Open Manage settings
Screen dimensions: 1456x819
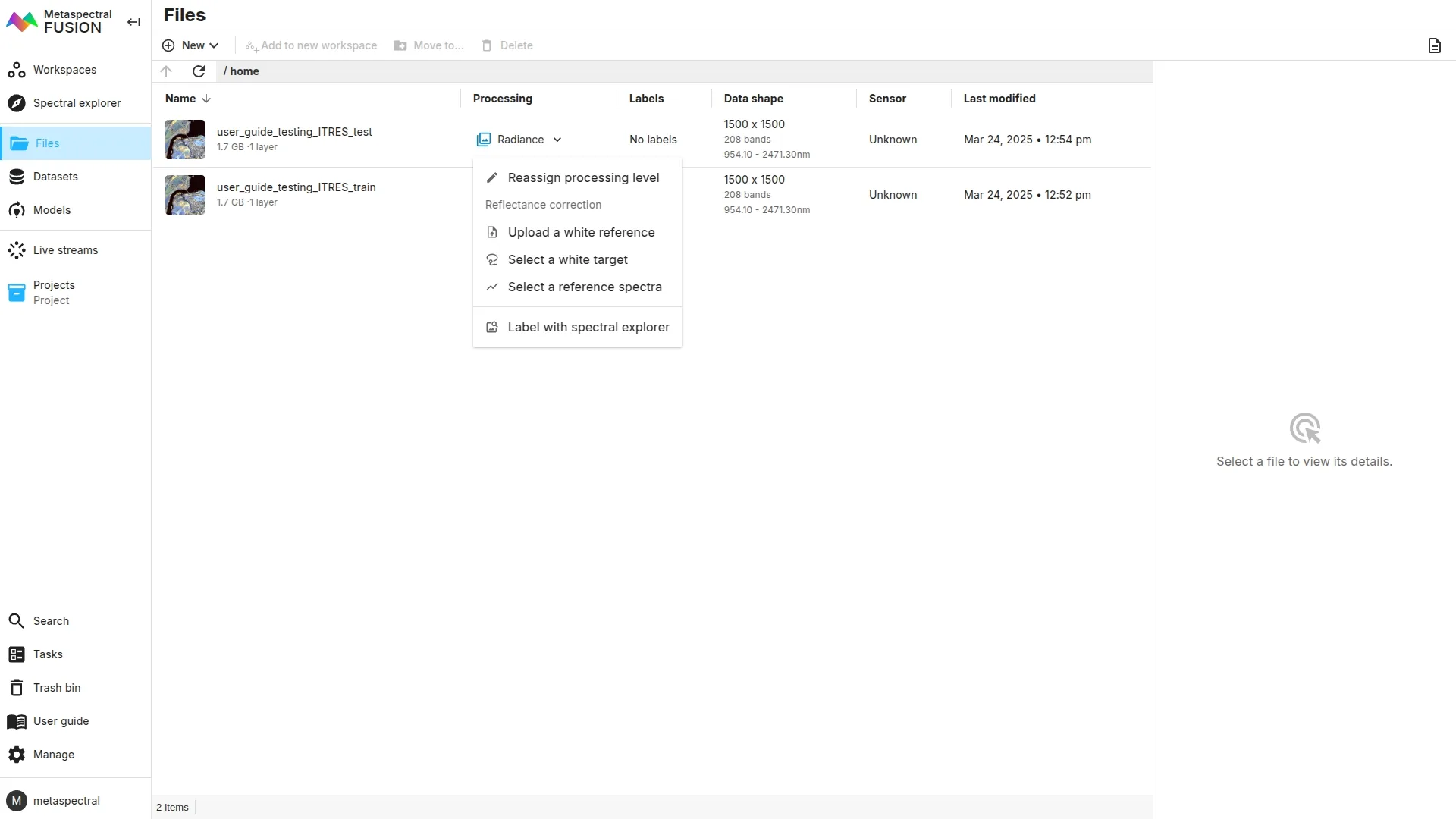(53, 755)
